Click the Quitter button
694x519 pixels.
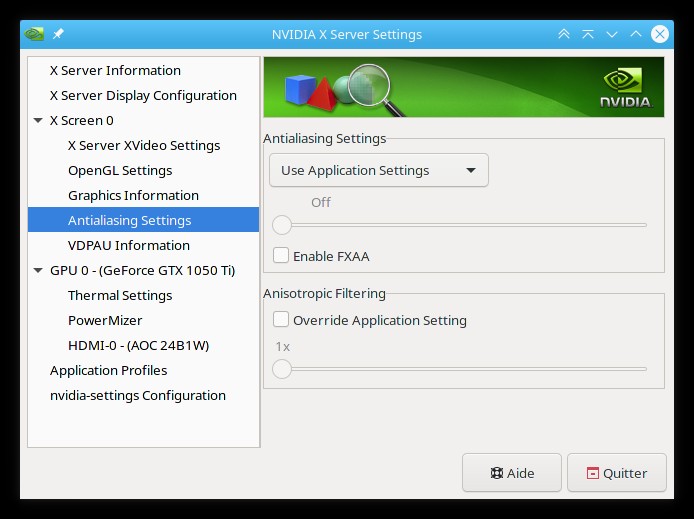(617, 473)
